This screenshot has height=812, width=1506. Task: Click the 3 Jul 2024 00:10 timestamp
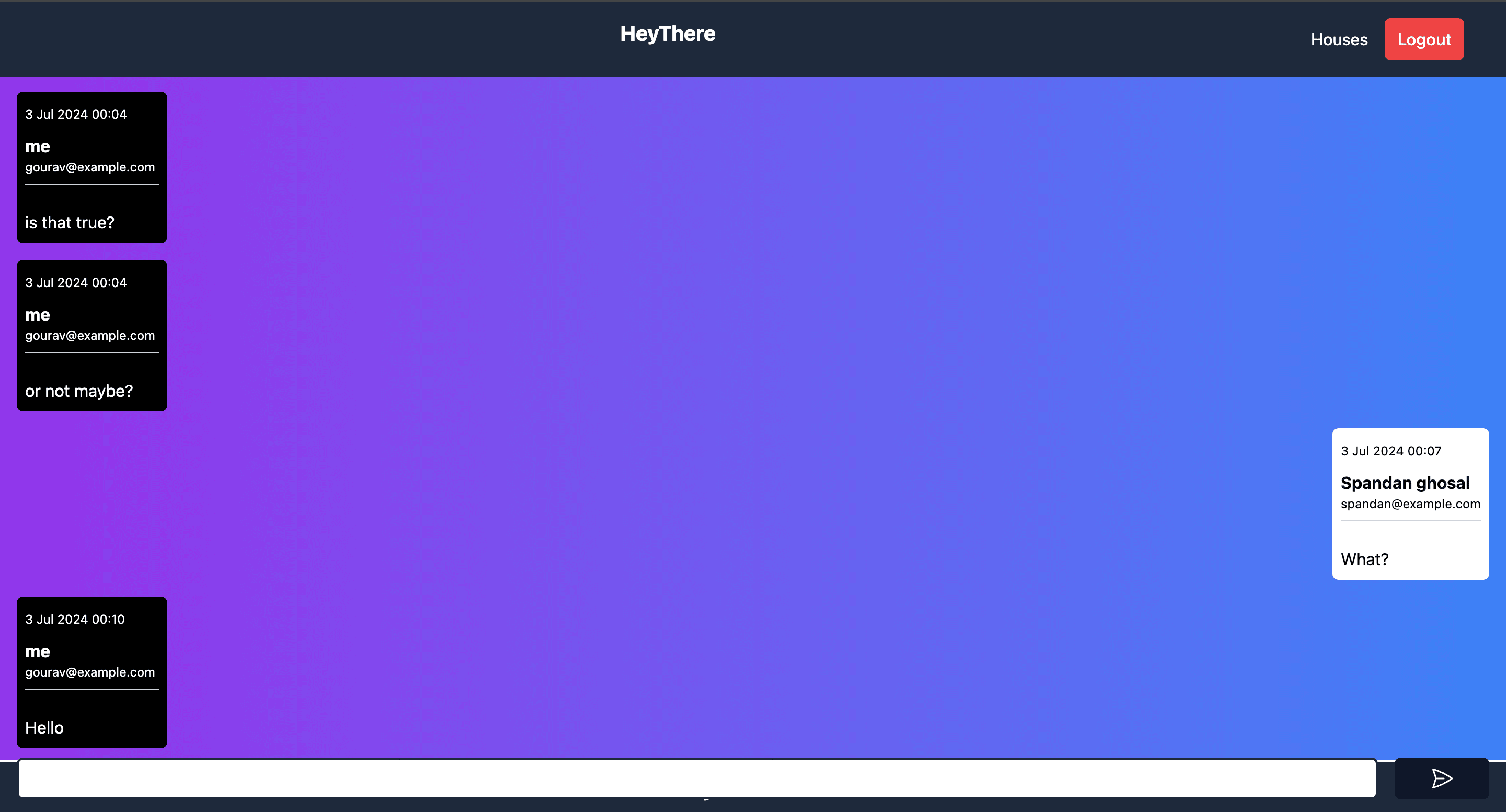pyautogui.click(x=75, y=619)
